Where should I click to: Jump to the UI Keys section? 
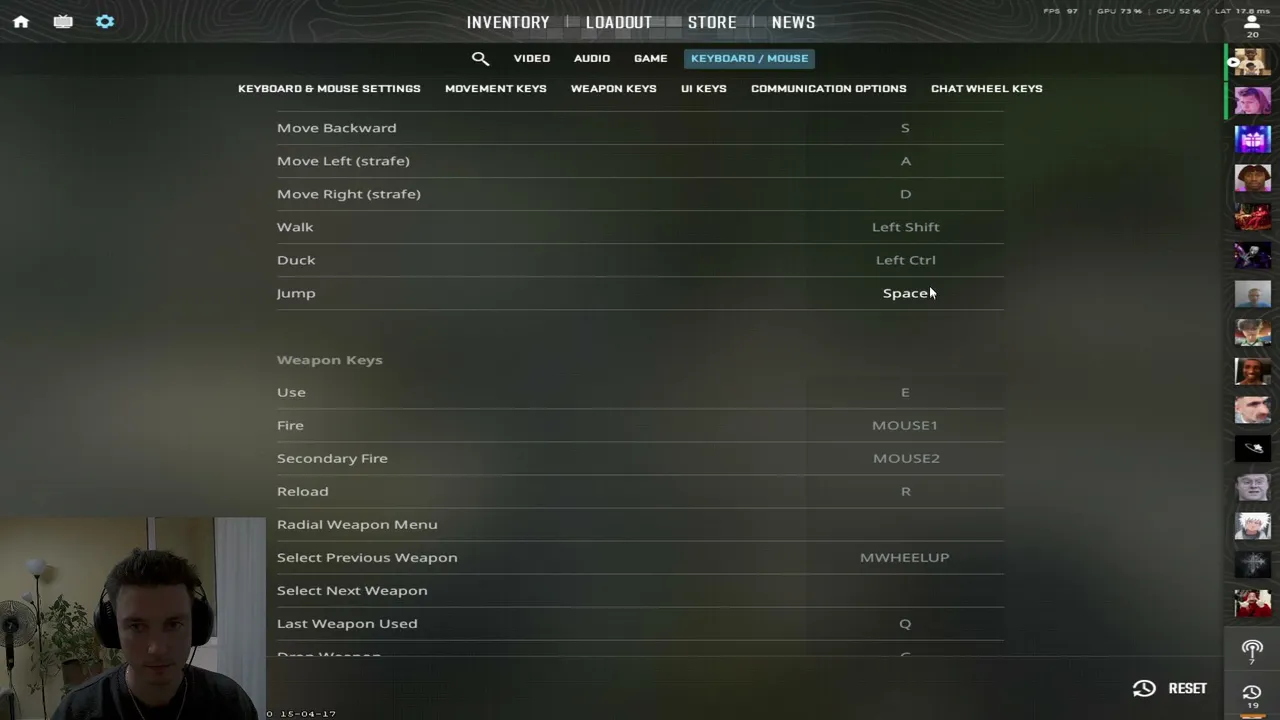[x=704, y=88]
